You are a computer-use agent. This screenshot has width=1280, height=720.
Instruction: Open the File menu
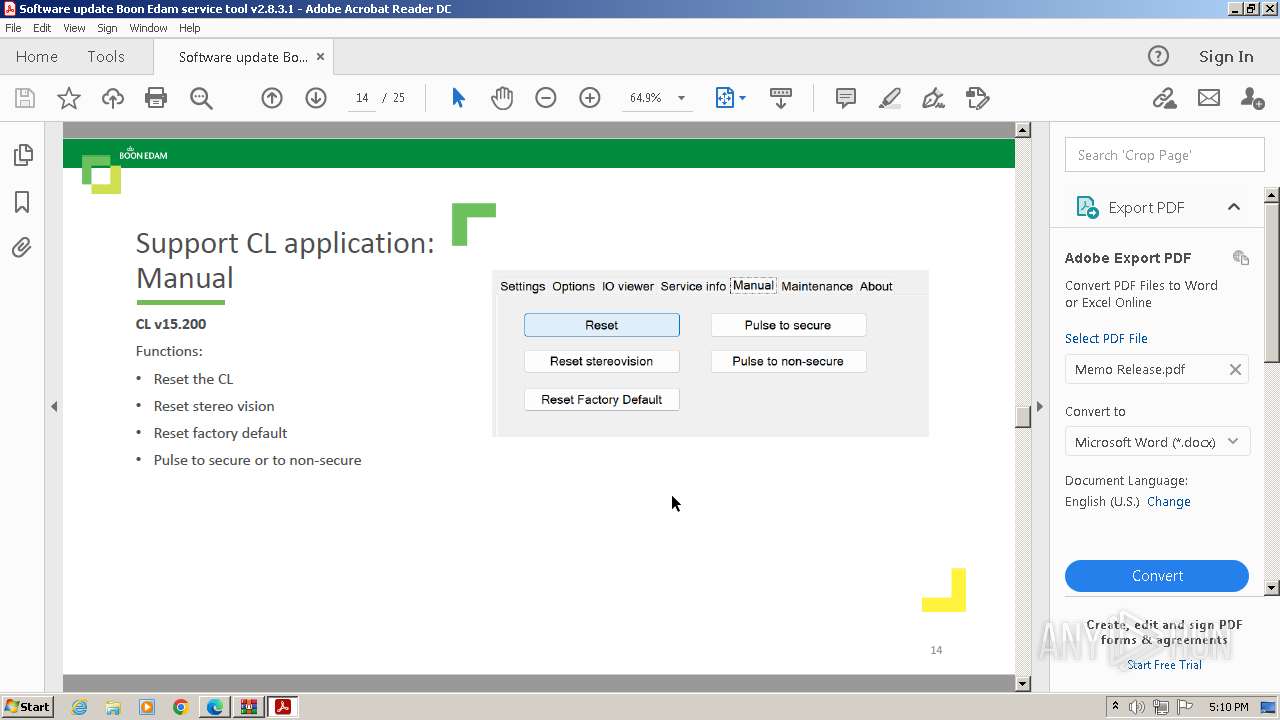[x=13, y=28]
